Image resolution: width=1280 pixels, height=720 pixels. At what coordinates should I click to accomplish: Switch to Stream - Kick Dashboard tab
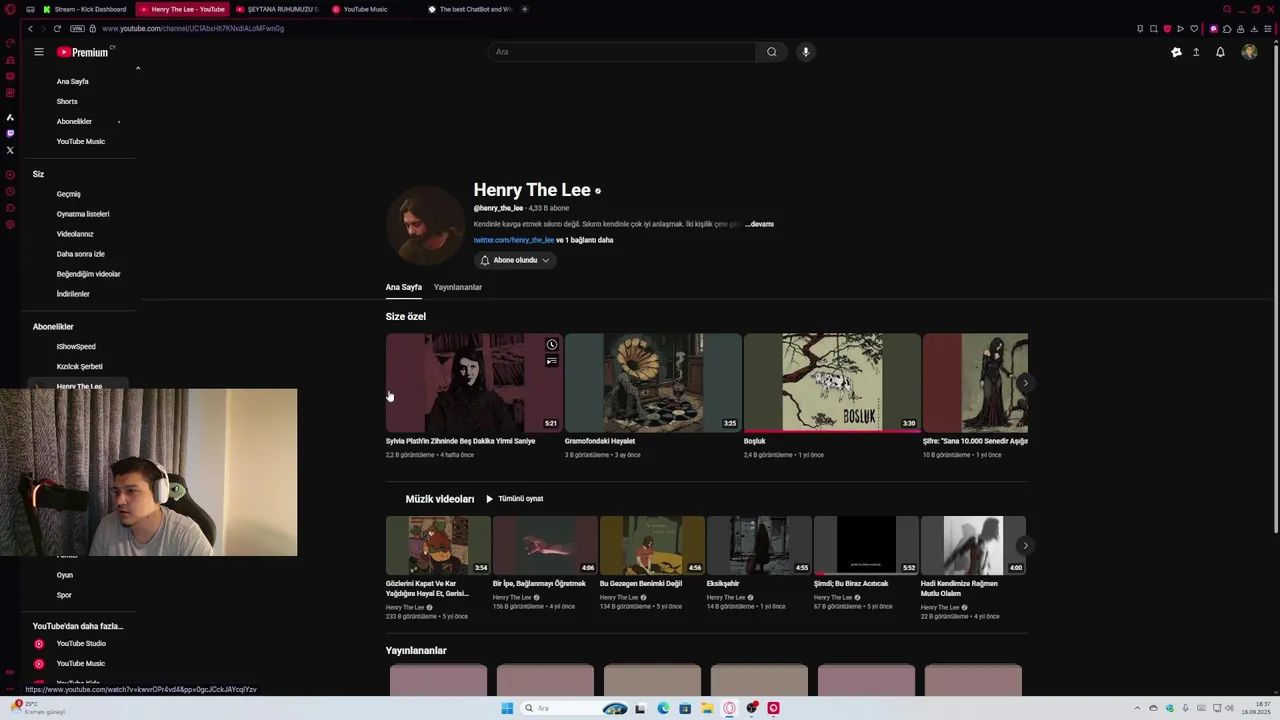pos(84,9)
